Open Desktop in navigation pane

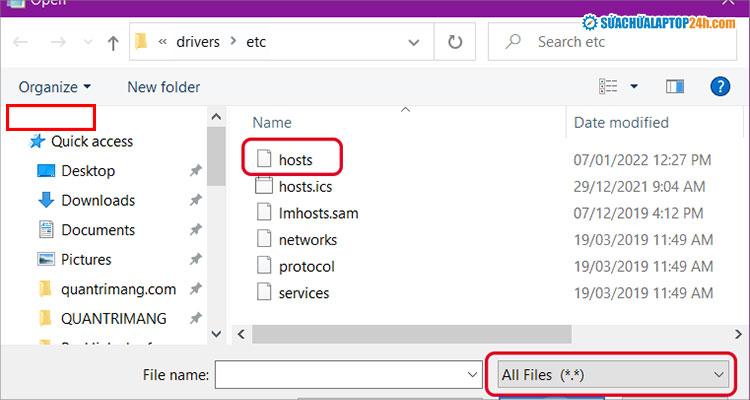click(x=88, y=171)
